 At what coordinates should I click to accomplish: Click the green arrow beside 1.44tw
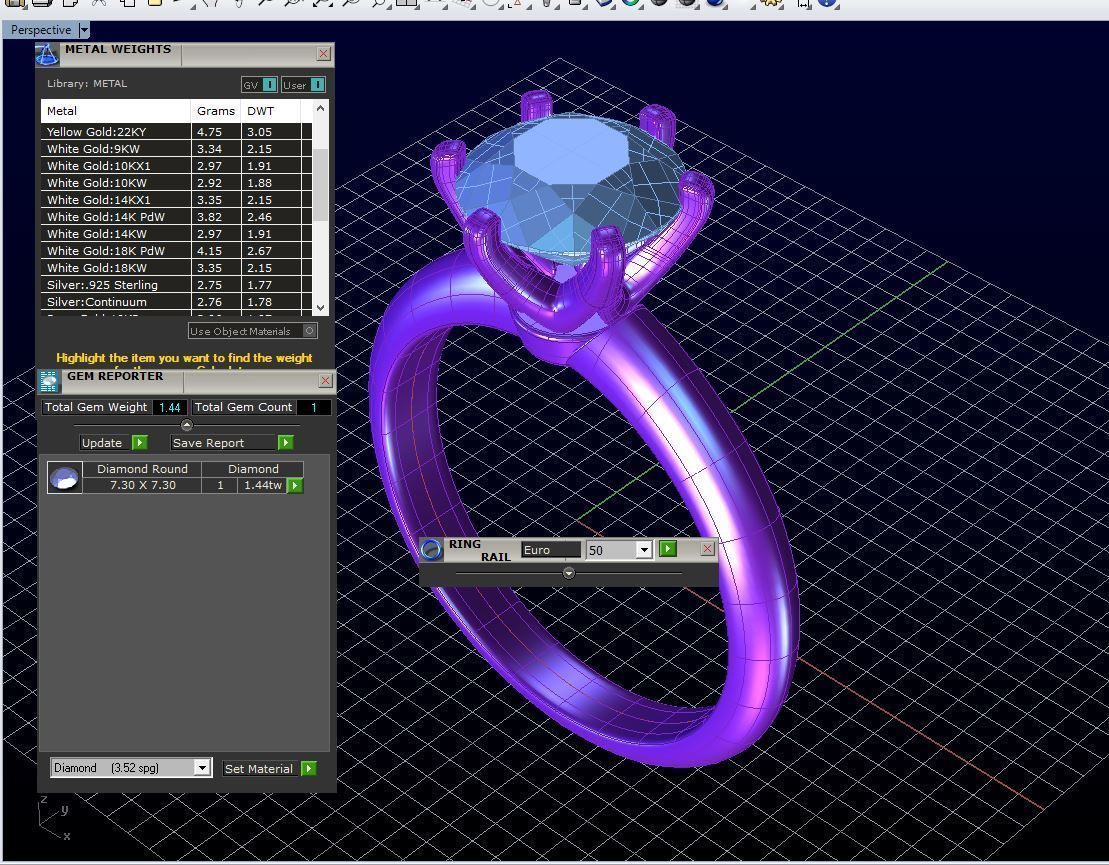tap(296, 485)
